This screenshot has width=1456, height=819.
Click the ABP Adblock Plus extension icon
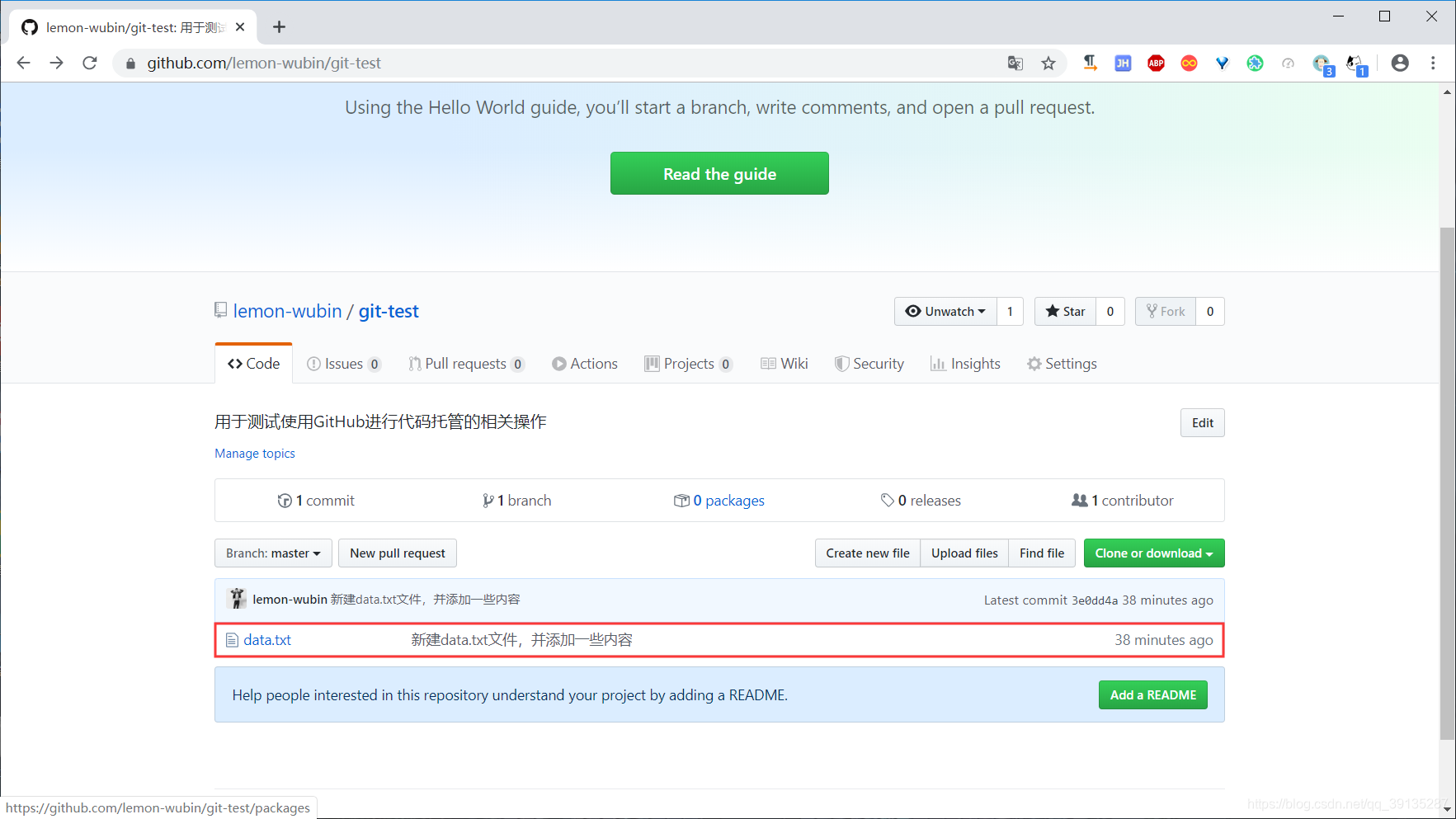[1156, 64]
